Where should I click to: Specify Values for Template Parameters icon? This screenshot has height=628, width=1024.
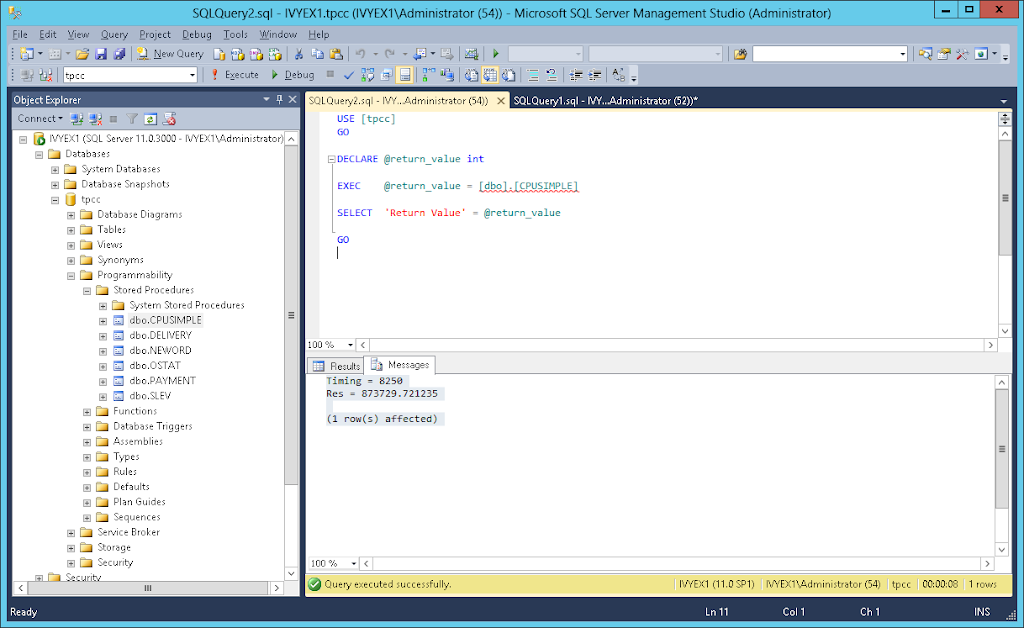(x=618, y=75)
